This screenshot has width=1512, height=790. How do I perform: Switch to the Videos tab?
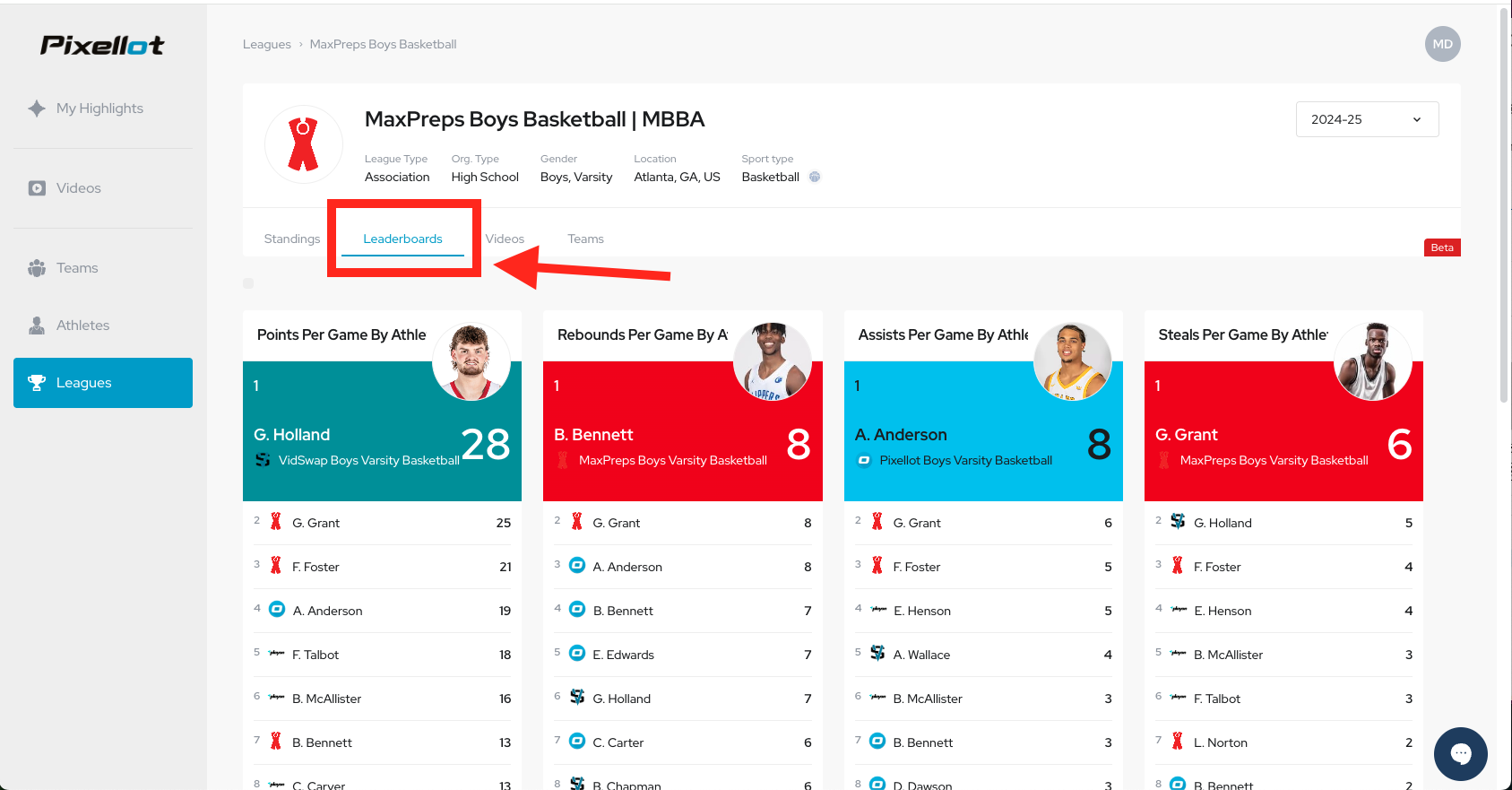pyautogui.click(x=505, y=239)
